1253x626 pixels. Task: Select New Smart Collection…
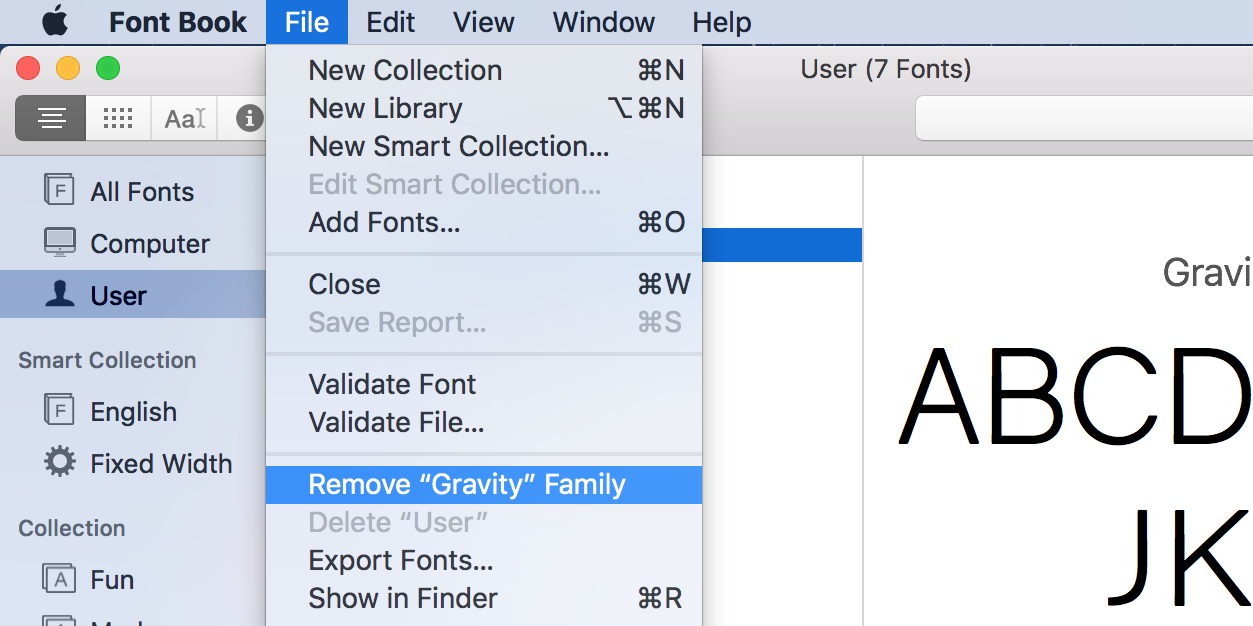point(458,146)
